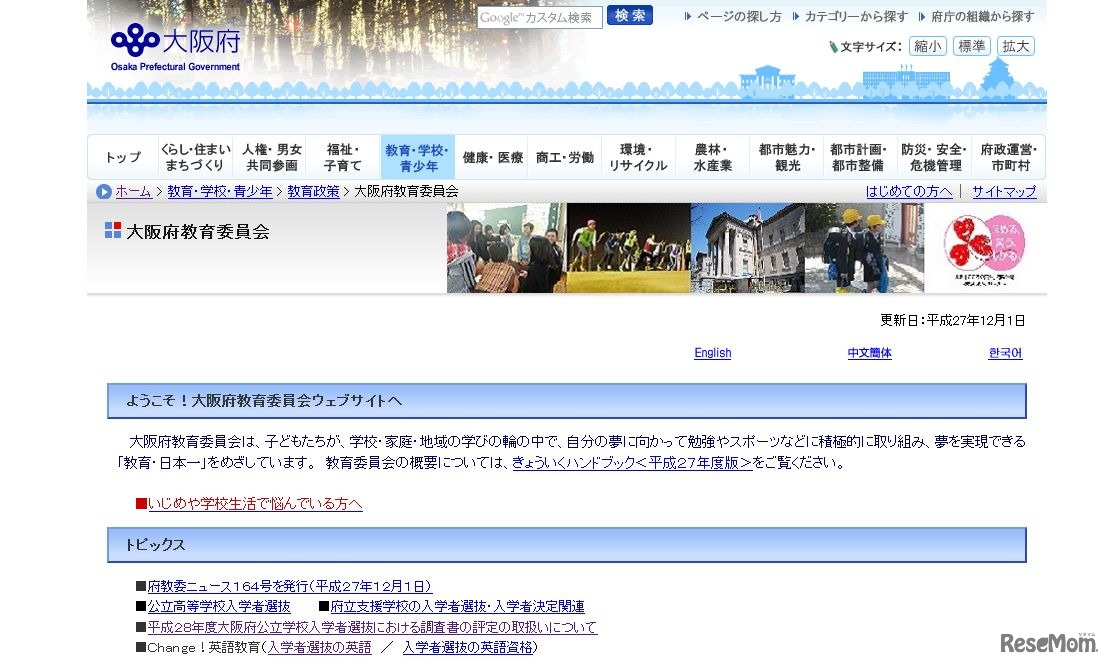Open the 防災・安全・危機管理 menu
Screen dimensions: 1111x666
(933, 156)
